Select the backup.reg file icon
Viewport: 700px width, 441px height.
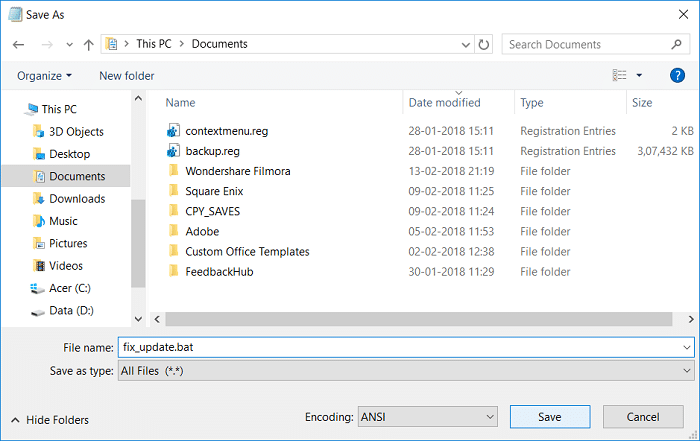(x=173, y=151)
